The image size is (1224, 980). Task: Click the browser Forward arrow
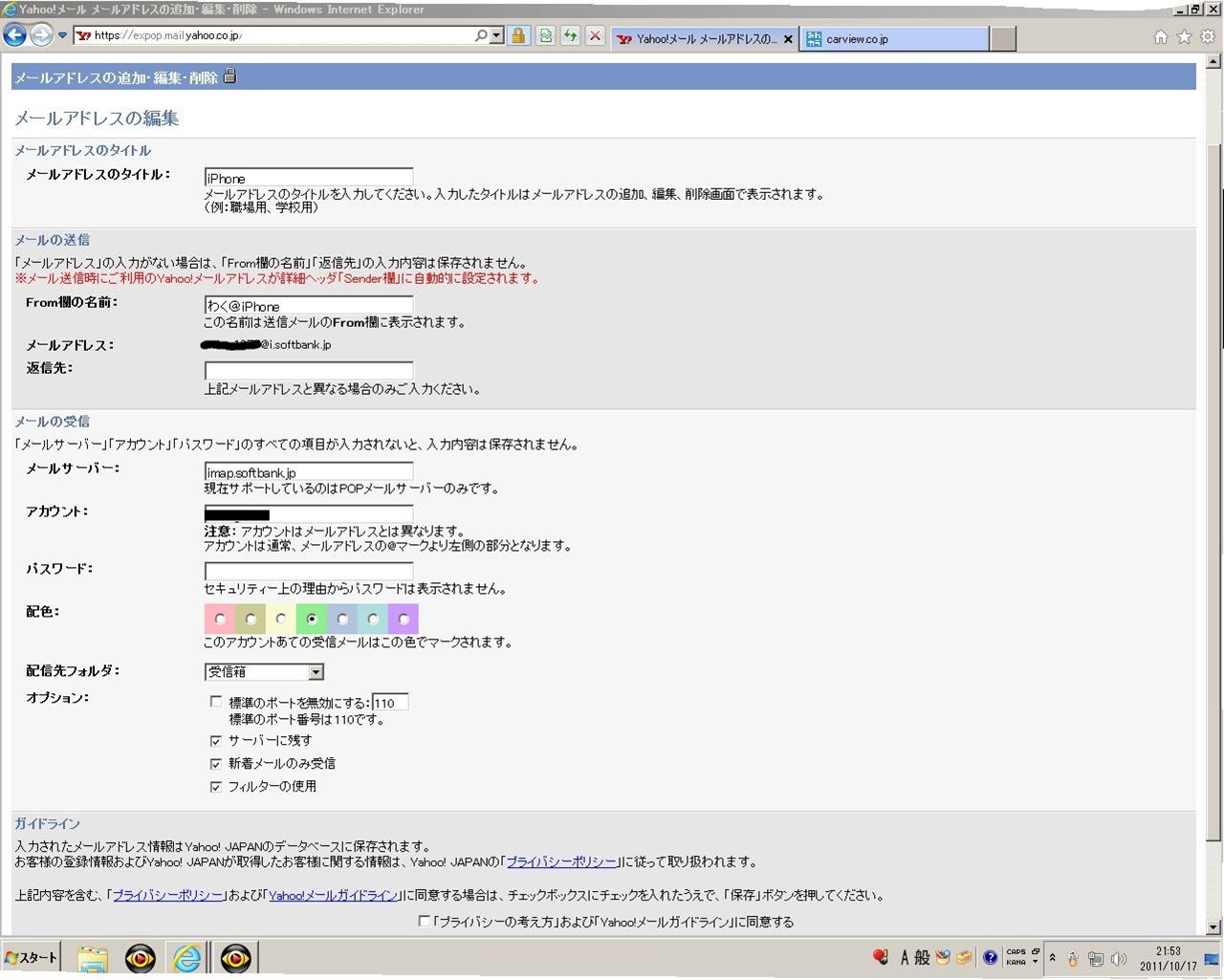pyautogui.click(x=41, y=35)
